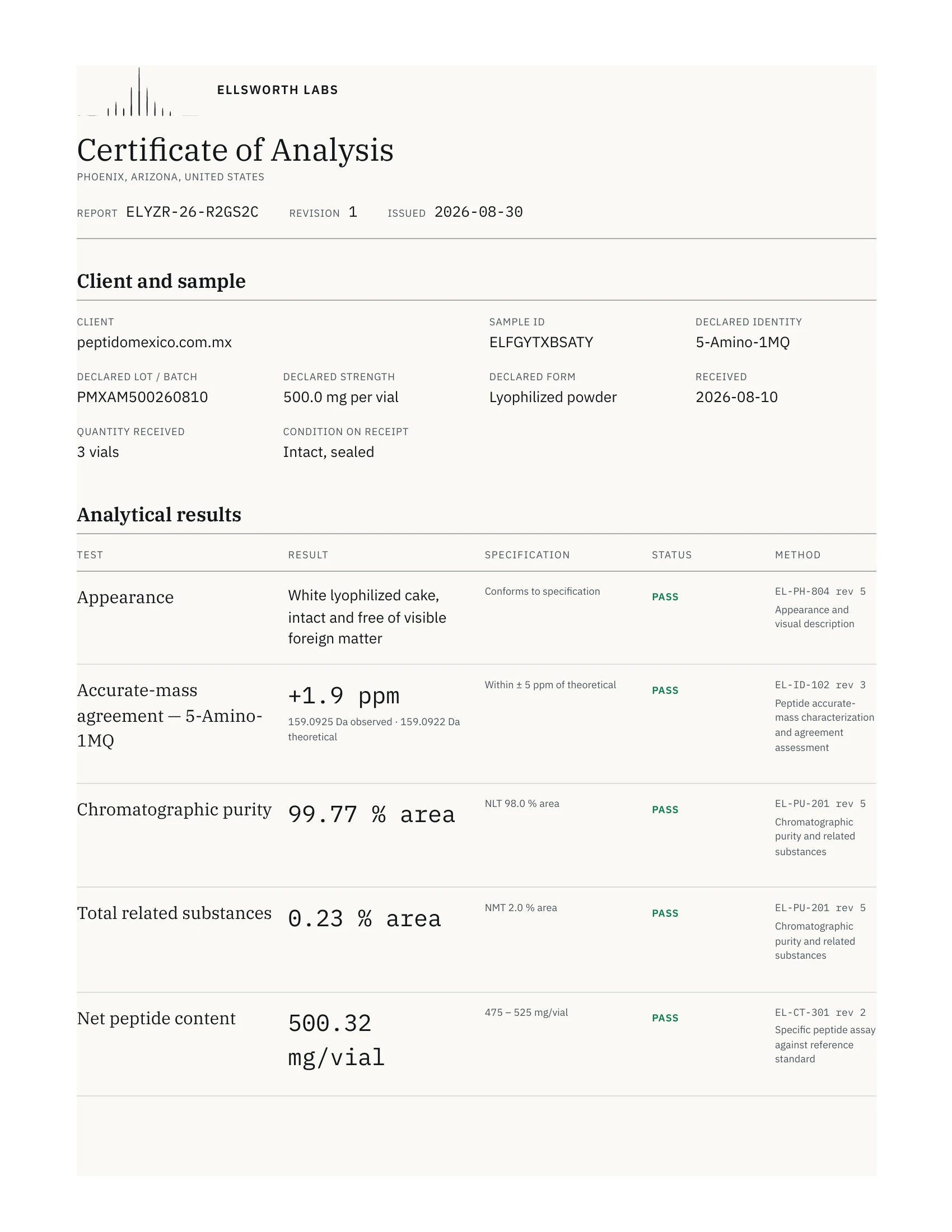Click the Certificate of Analysis title
Screen dimensions: 952x1232
tap(235, 150)
